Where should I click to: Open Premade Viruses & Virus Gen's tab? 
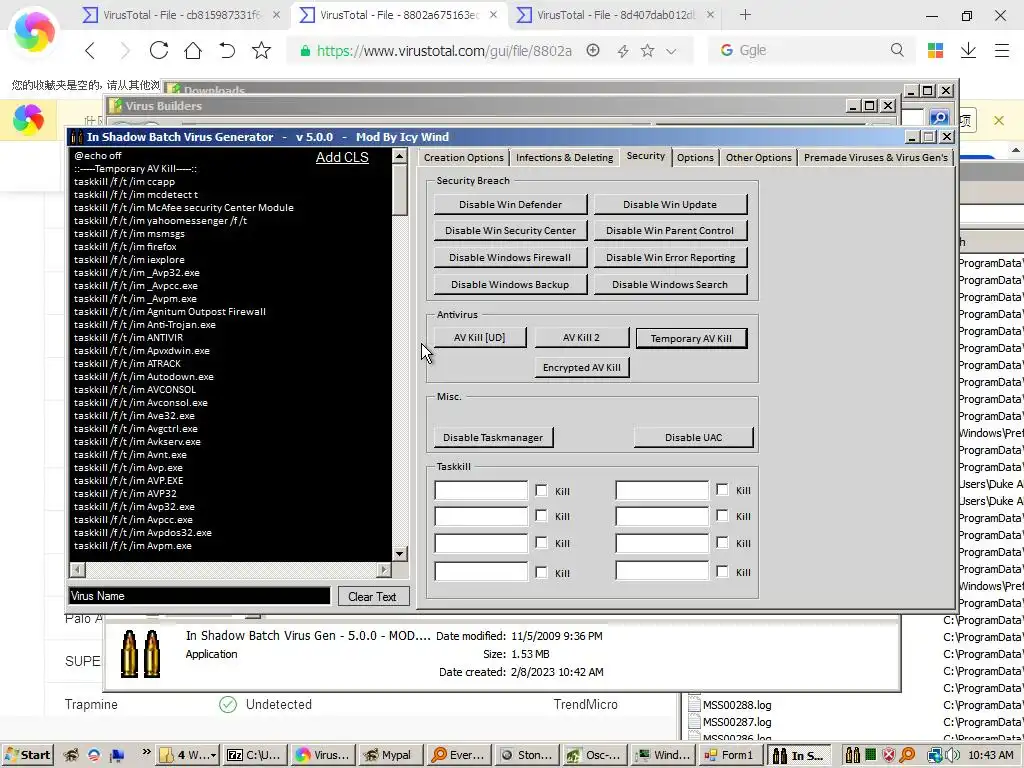pos(875,157)
